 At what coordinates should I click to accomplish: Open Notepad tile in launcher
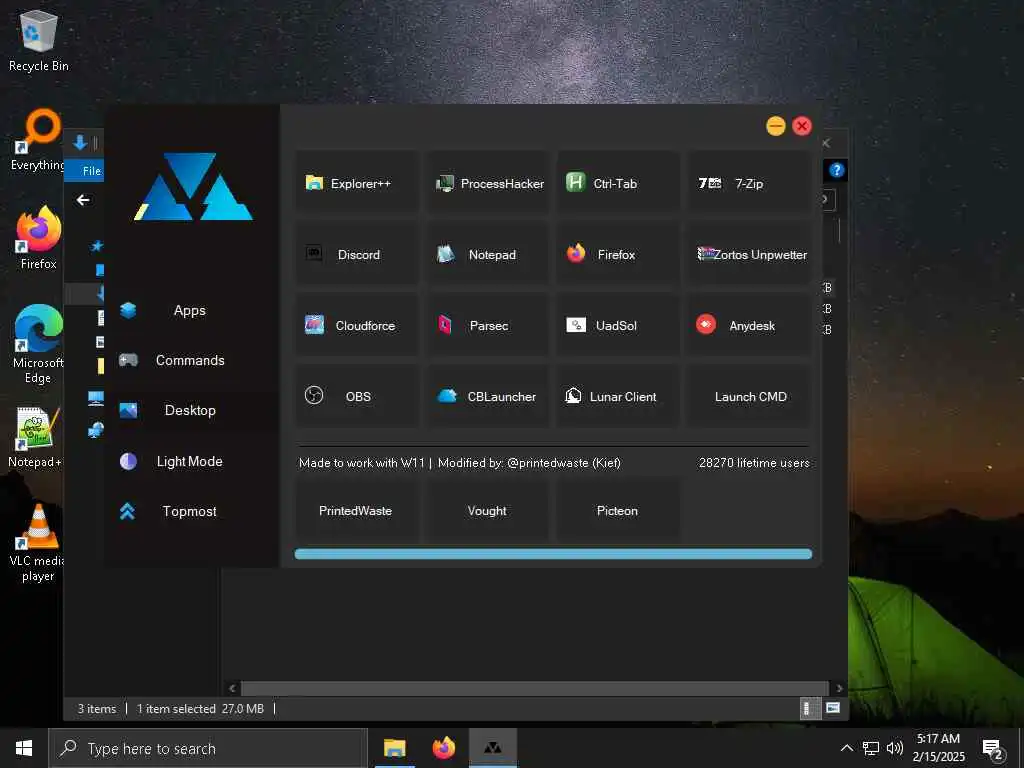[x=487, y=255]
